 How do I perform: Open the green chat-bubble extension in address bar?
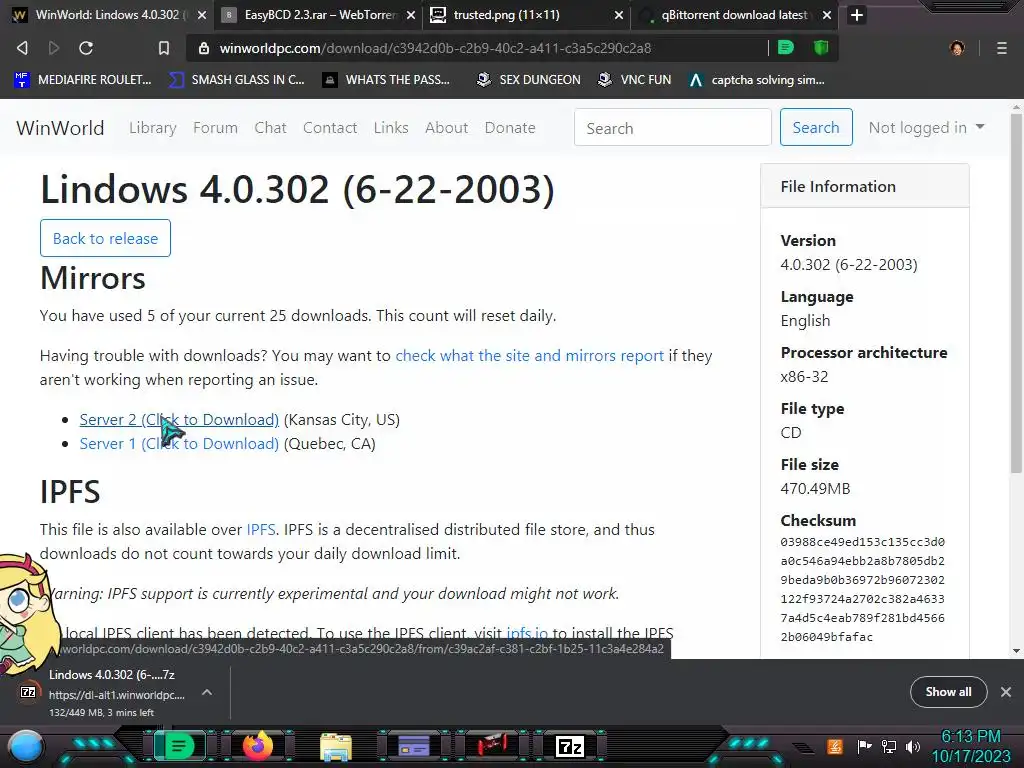[786, 47]
